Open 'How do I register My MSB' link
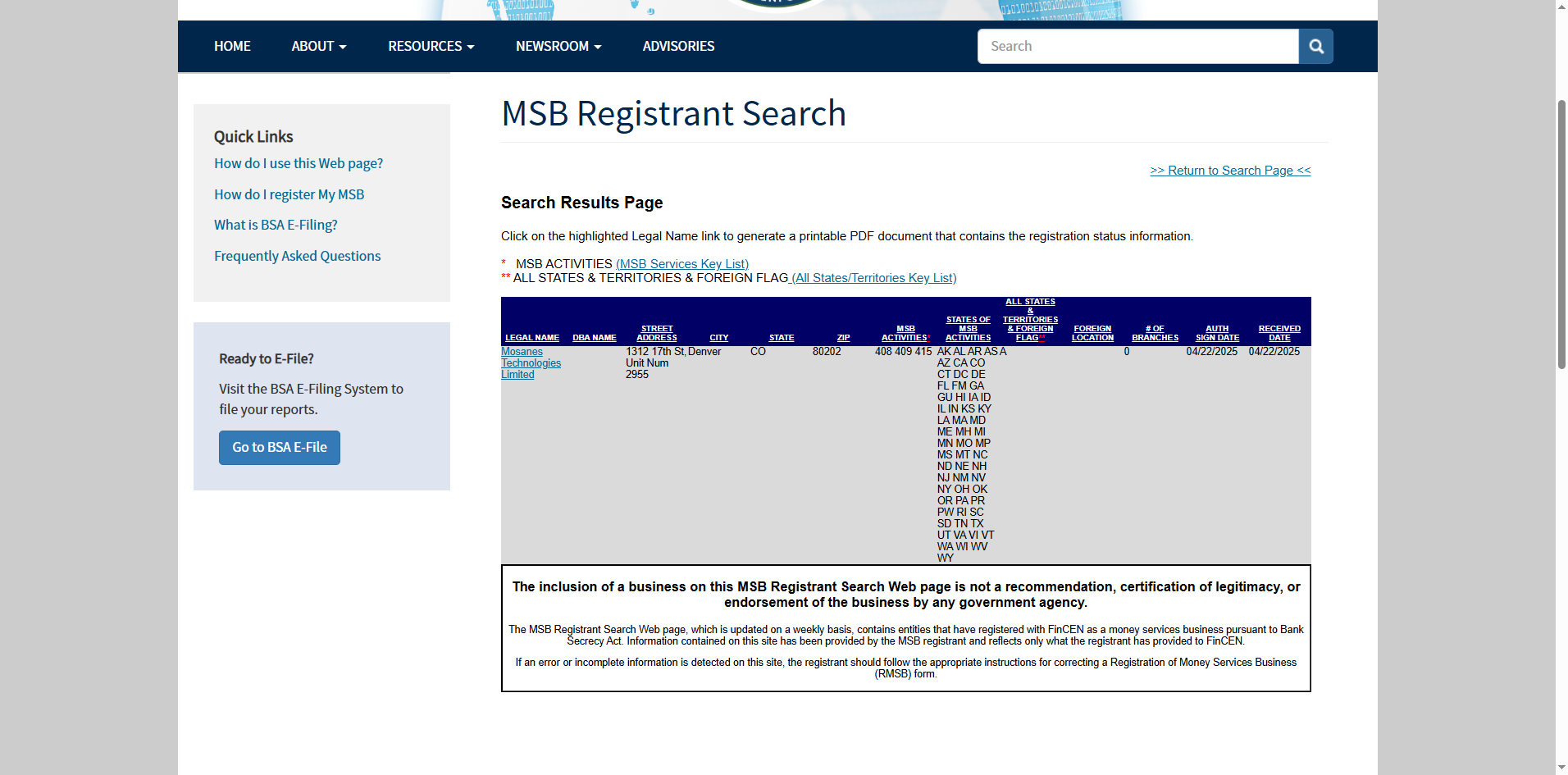1568x775 pixels. click(x=289, y=194)
